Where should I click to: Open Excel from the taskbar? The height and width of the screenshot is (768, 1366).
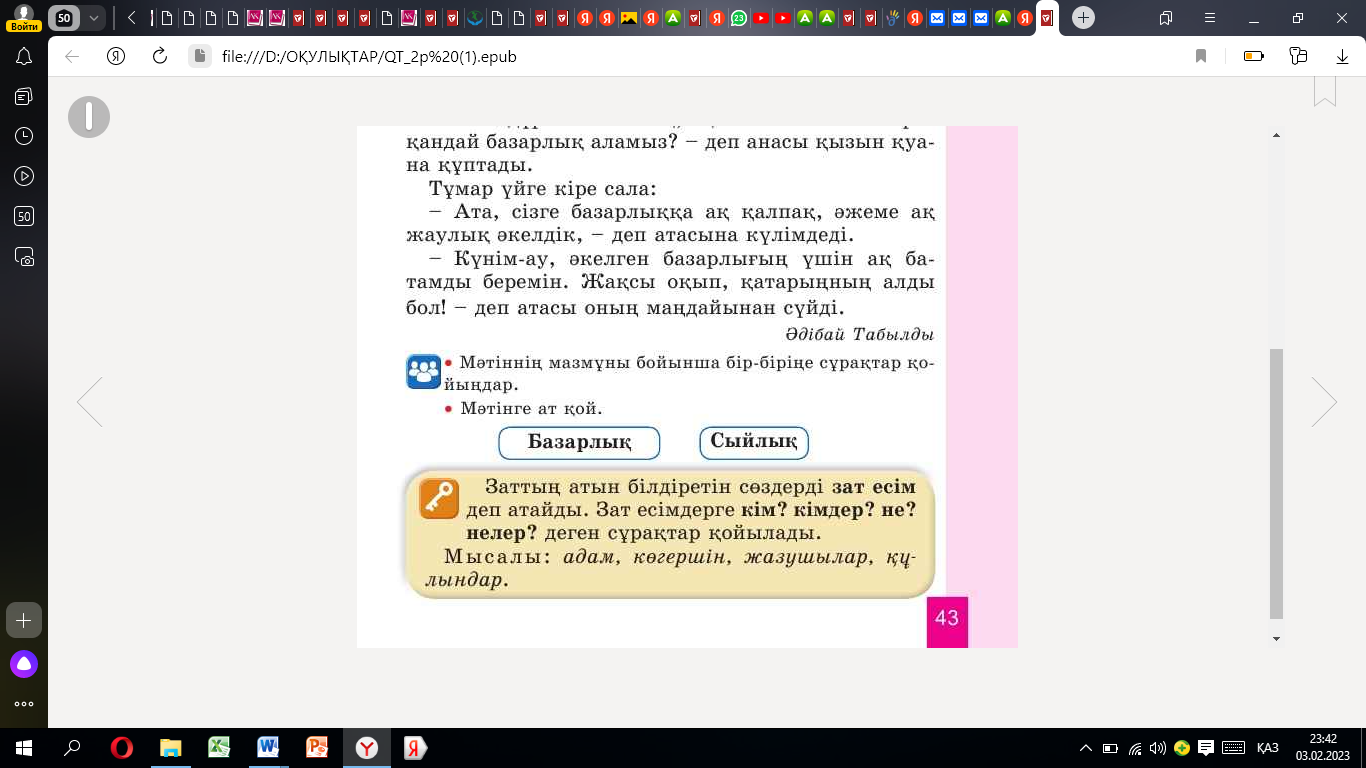click(x=220, y=748)
